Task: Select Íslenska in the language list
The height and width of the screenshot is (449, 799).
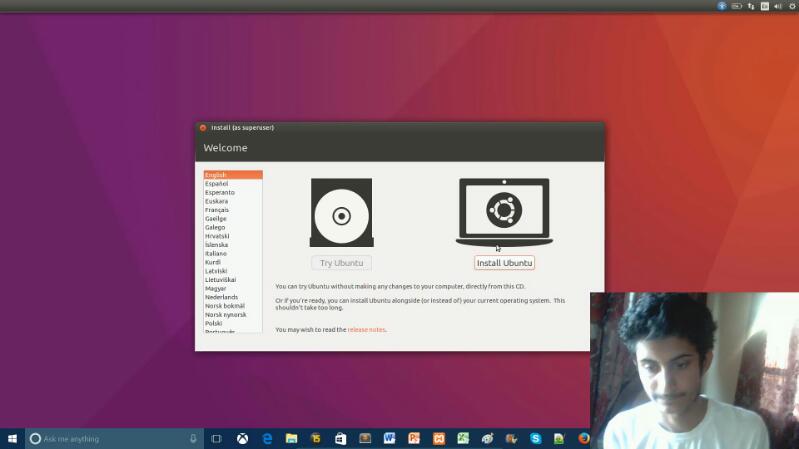Action: pyautogui.click(x=233, y=245)
